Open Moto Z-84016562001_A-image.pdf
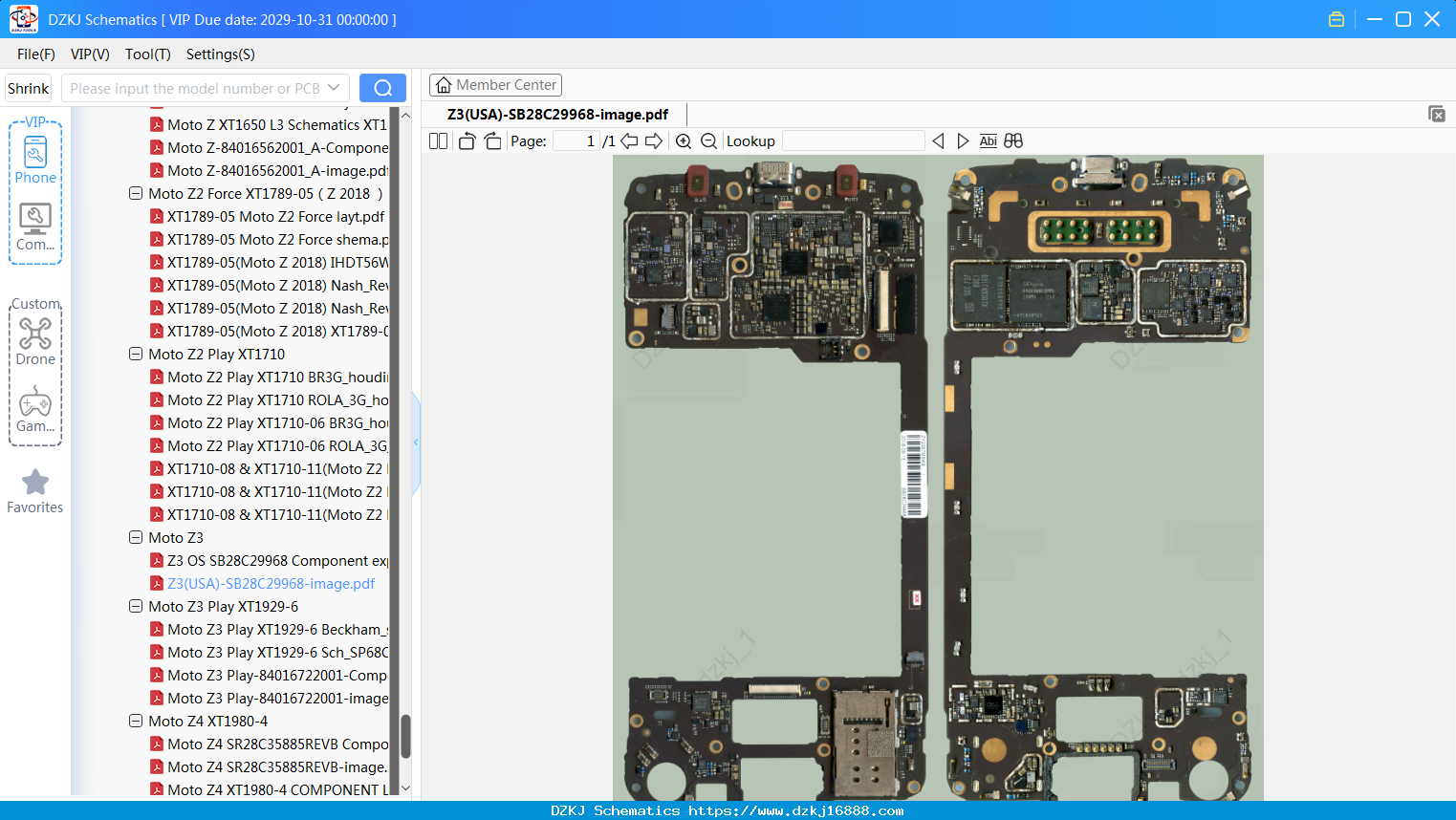The image size is (1456, 820). pyautogui.click(x=277, y=171)
